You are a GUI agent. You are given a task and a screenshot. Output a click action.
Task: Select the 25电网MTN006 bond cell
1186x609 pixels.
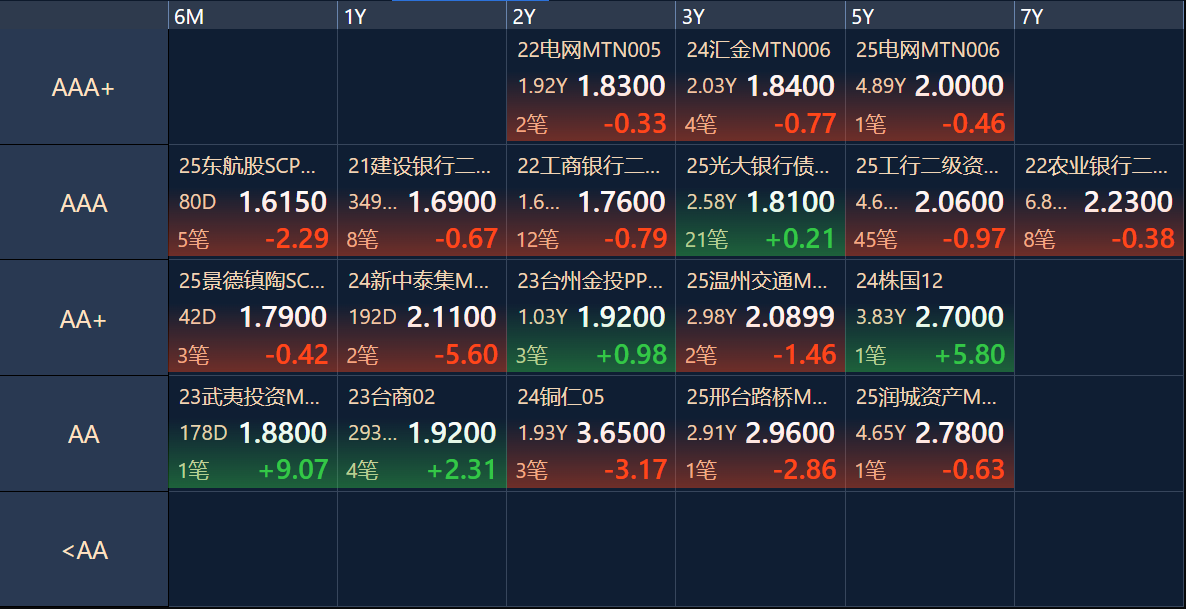929,87
